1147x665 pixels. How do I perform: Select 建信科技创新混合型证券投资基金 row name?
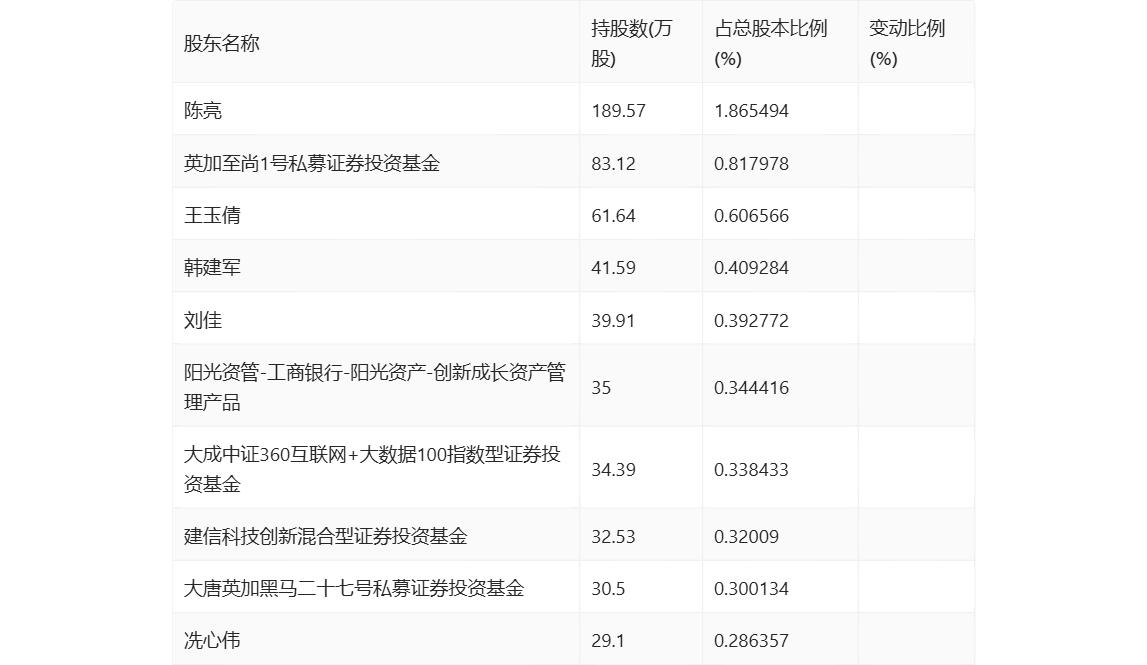pyautogui.click(x=326, y=536)
